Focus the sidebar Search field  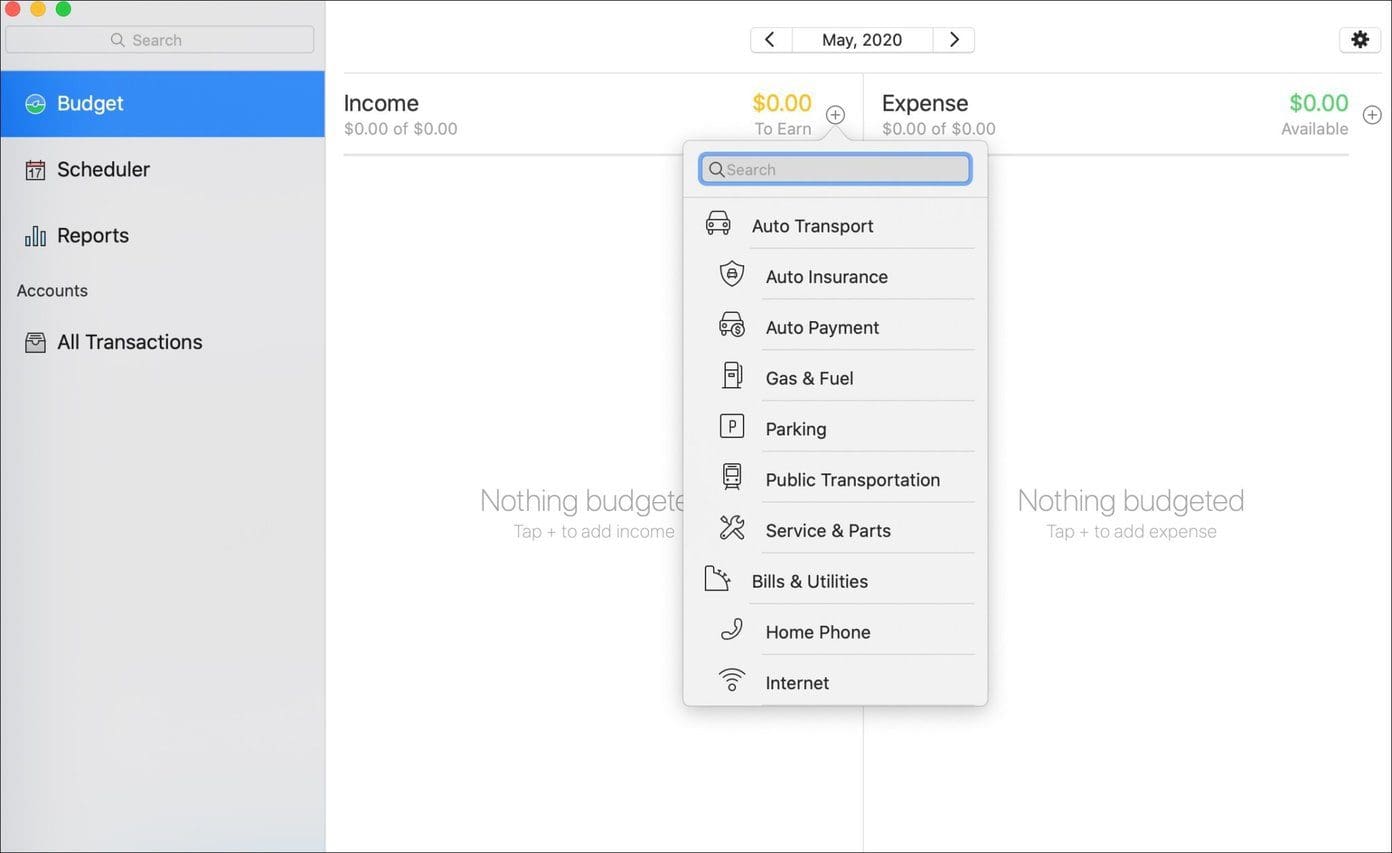(x=160, y=40)
